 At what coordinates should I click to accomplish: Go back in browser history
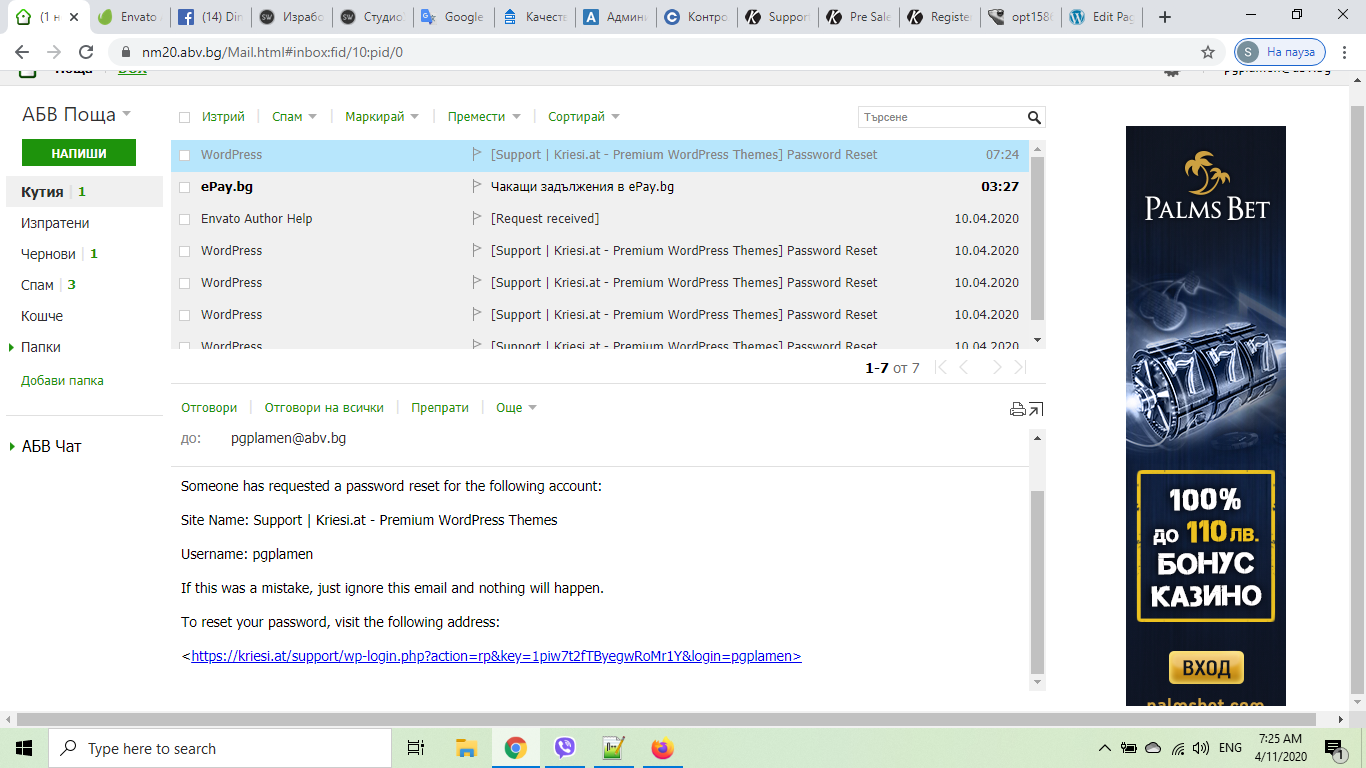(22, 52)
